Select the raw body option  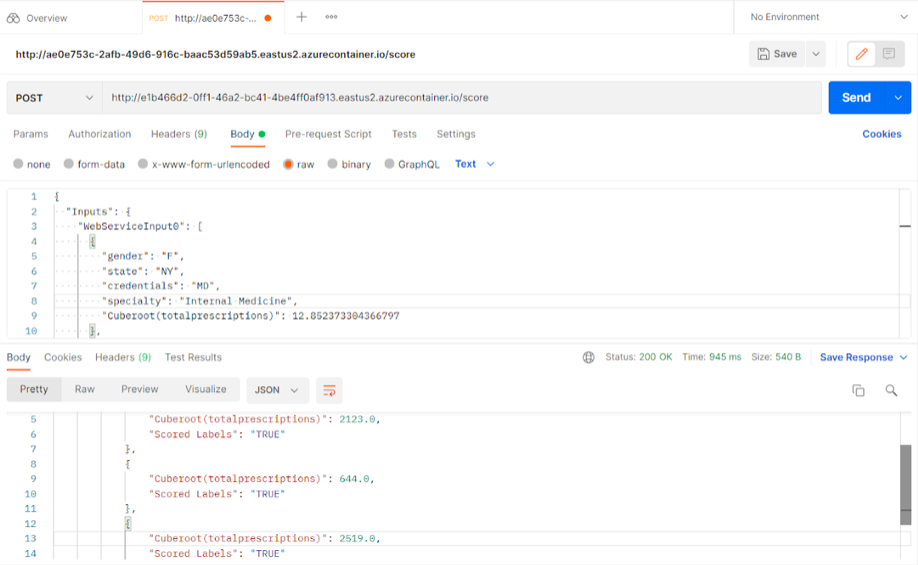coord(299,165)
